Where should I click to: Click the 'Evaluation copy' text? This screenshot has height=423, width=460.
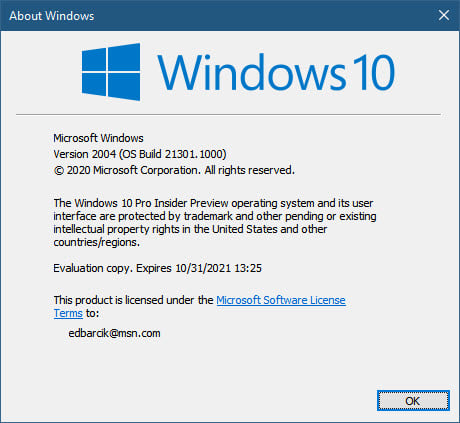pos(93,268)
